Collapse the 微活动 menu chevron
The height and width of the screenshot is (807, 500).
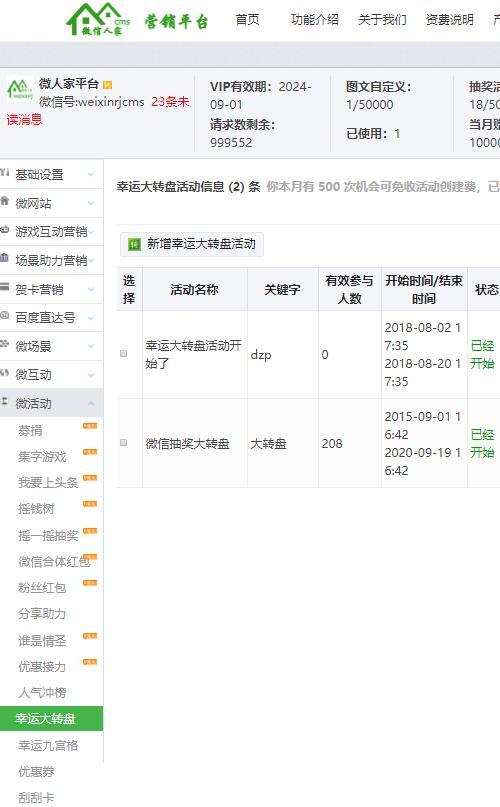(91, 404)
